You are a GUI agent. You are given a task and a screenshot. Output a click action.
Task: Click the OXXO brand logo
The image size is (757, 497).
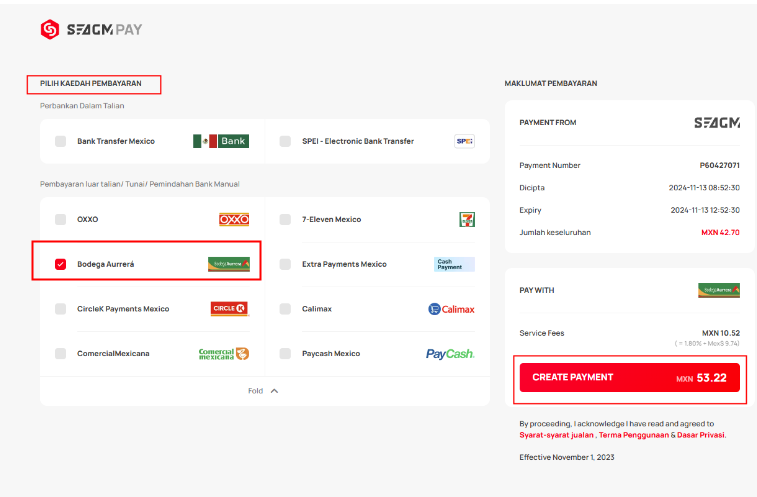coord(234,219)
